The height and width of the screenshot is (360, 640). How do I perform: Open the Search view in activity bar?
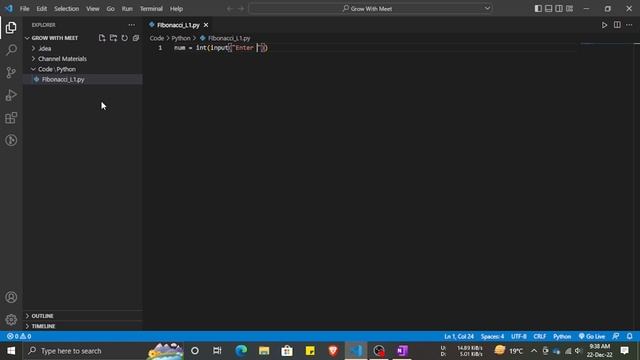click(x=11, y=50)
